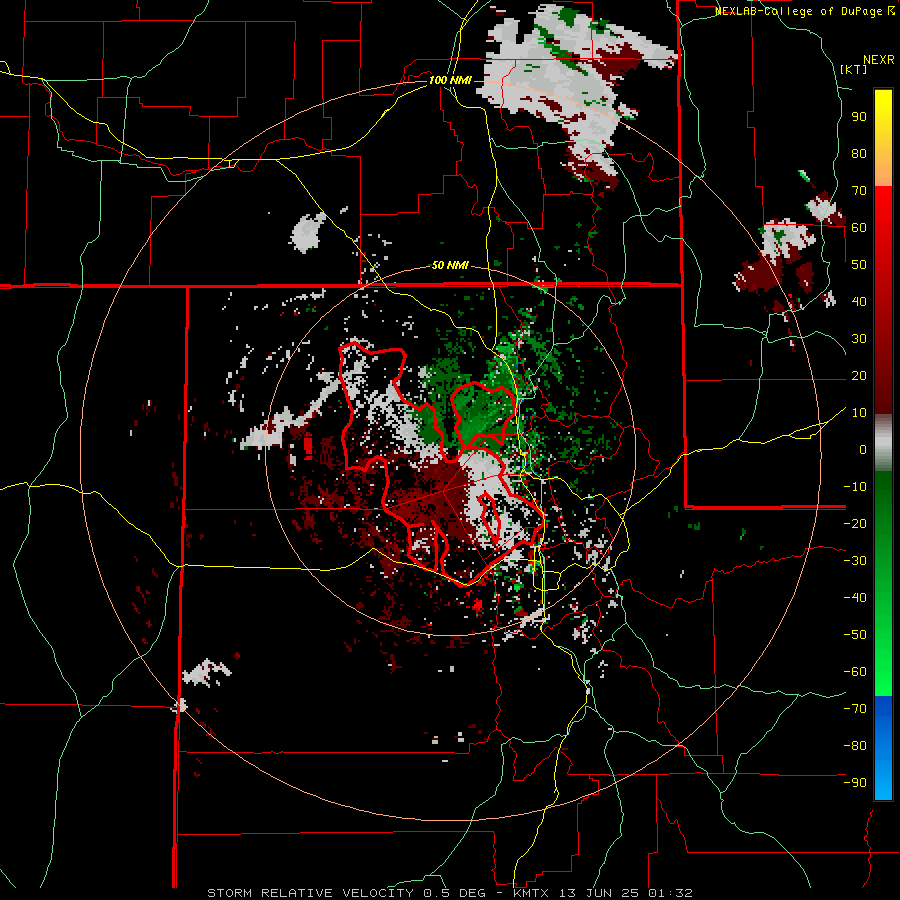Click the "KMTX" radar site identifier
This screenshot has height=900, width=900.
pos(531,893)
